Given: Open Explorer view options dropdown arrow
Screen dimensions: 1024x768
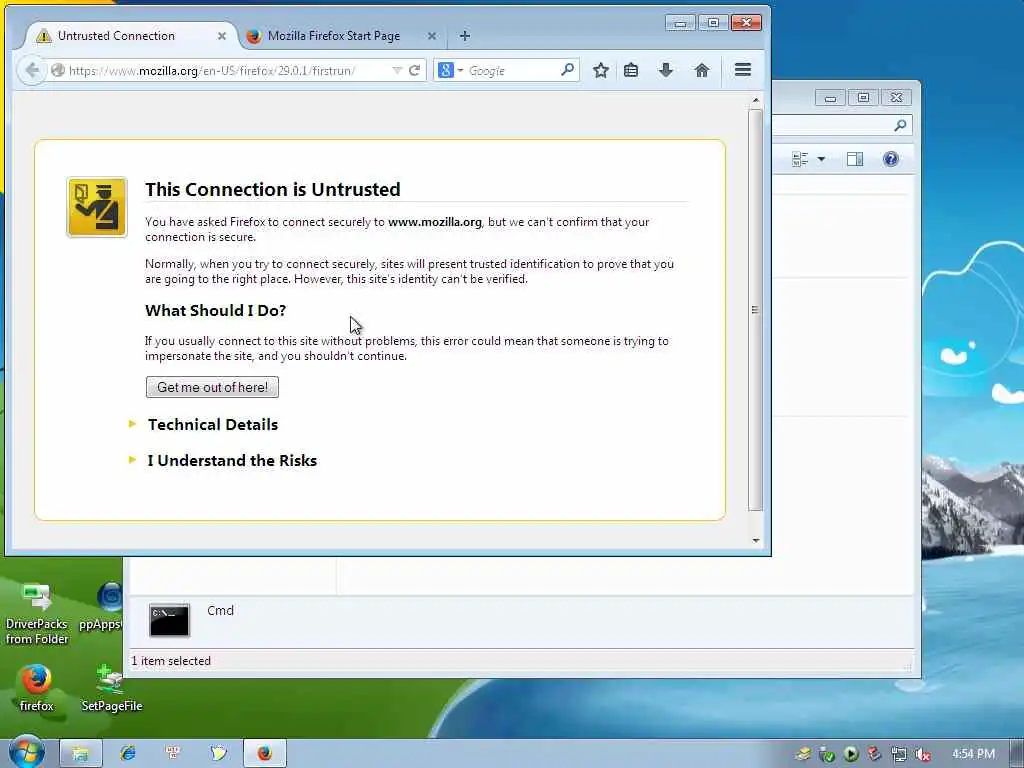Looking at the screenshot, I should click(822, 159).
